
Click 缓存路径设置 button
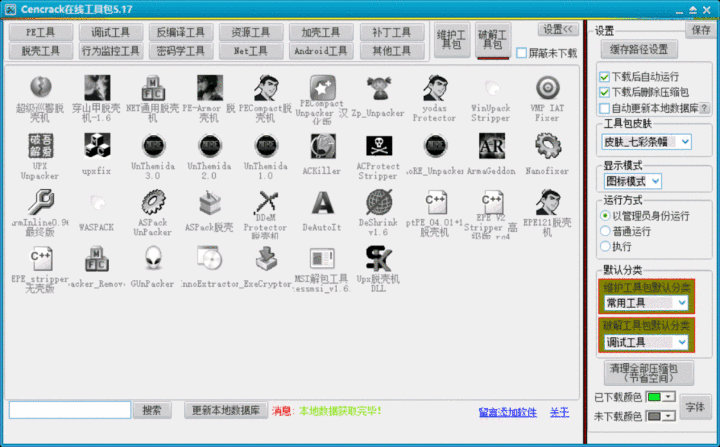point(639,49)
